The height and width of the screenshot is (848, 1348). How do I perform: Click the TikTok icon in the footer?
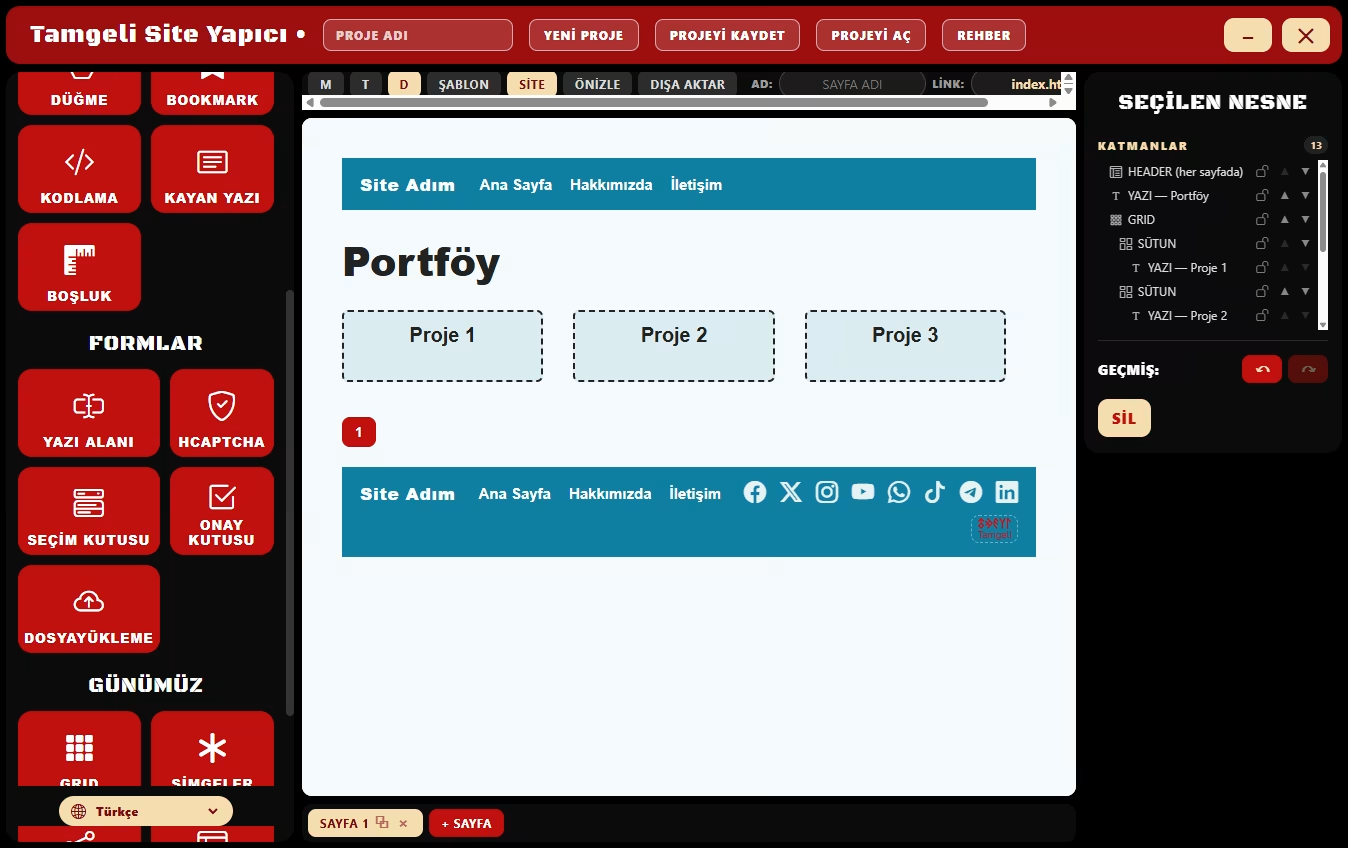pyautogui.click(x=935, y=492)
